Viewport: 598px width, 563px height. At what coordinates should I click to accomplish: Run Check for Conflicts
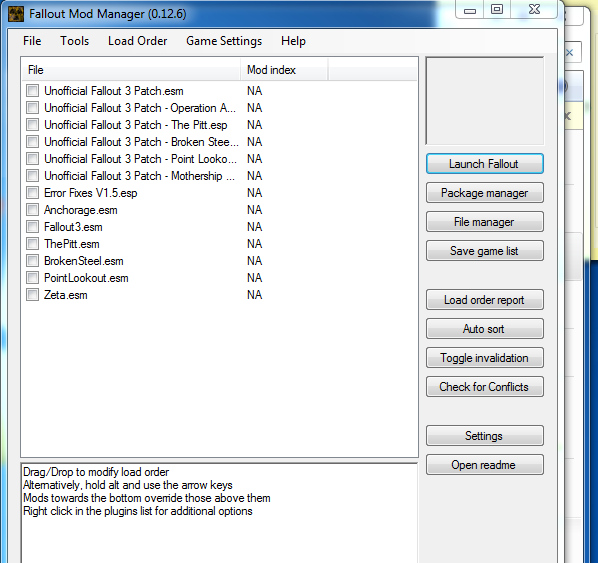click(x=484, y=387)
